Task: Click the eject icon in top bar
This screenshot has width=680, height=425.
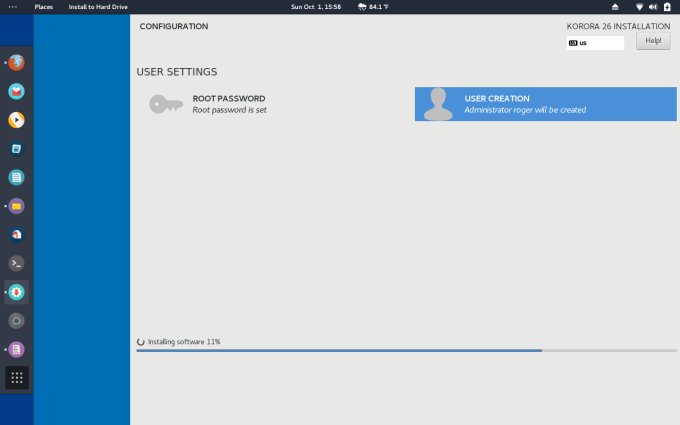Action: click(615, 7)
